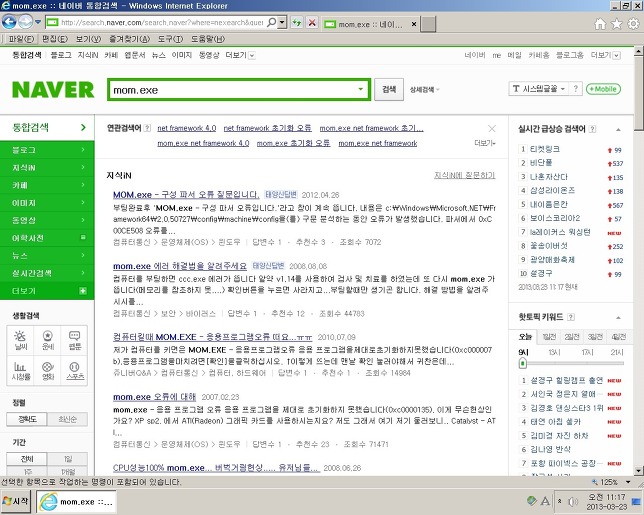Open the 영화 film-reel icon
Screen dimensions: 644x515
click(x=48, y=371)
